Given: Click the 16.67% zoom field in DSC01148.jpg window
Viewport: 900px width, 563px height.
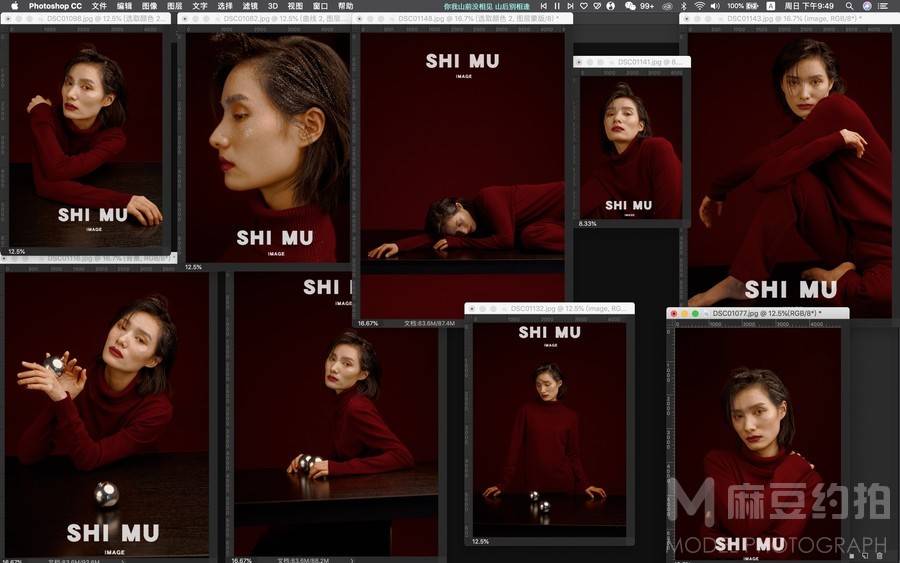Looking at the screenshot, I should [x=368, y=323].
